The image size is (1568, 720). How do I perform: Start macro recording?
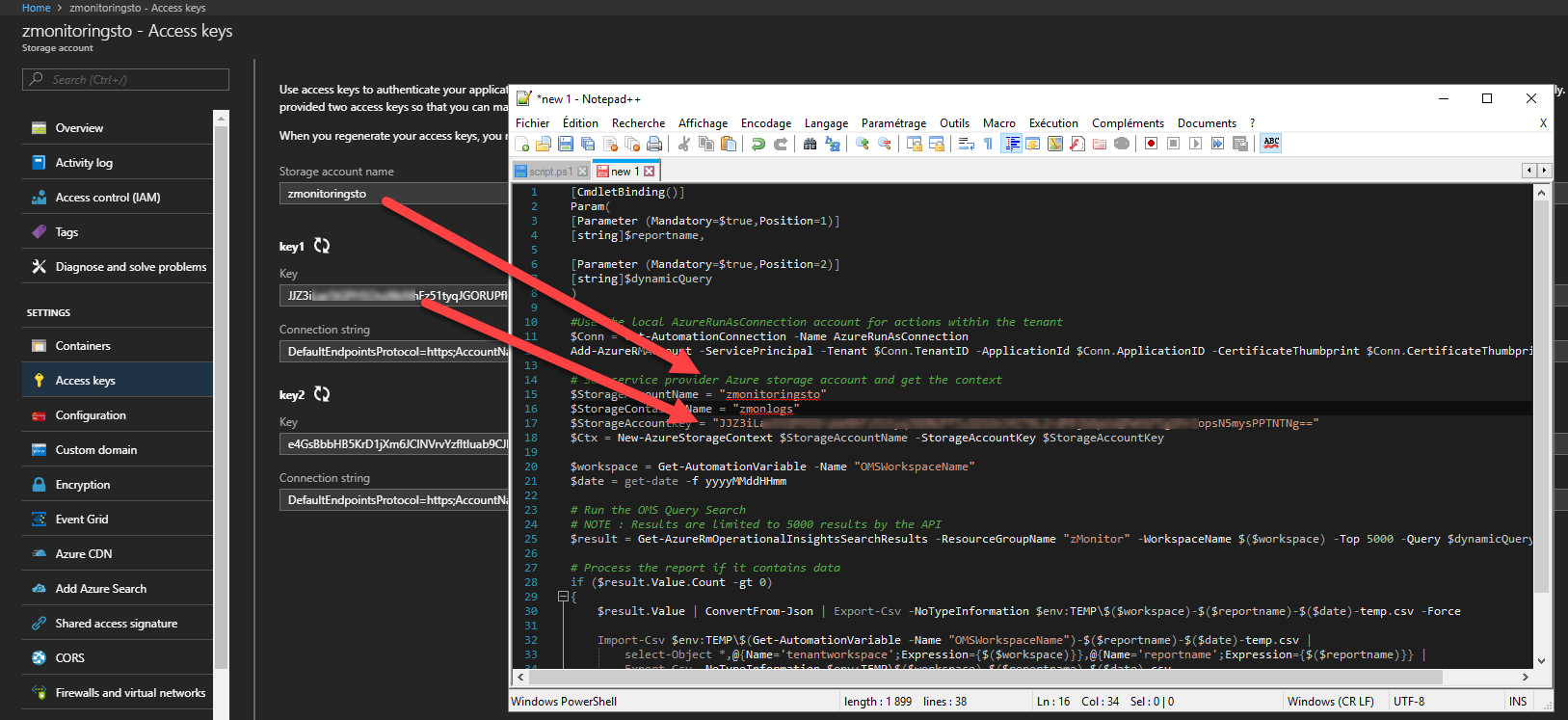(1151, 144)
